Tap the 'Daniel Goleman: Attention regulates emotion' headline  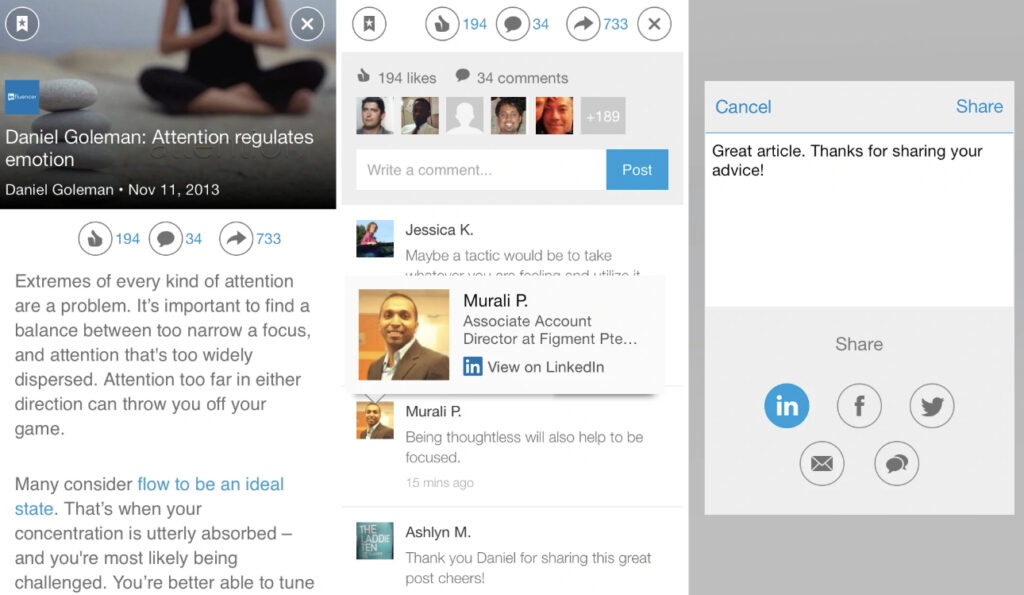[159, 148]
